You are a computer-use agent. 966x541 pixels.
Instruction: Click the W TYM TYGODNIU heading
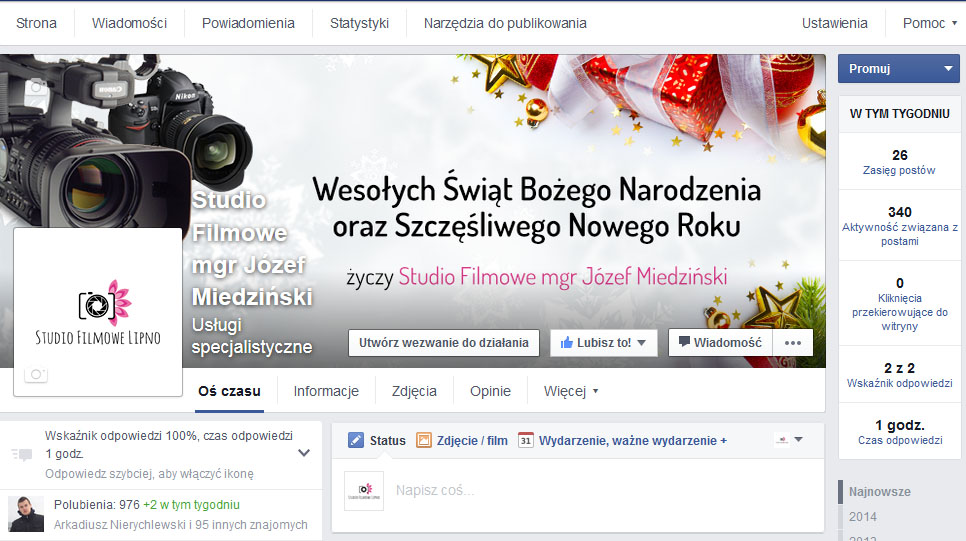coord(899,114)
